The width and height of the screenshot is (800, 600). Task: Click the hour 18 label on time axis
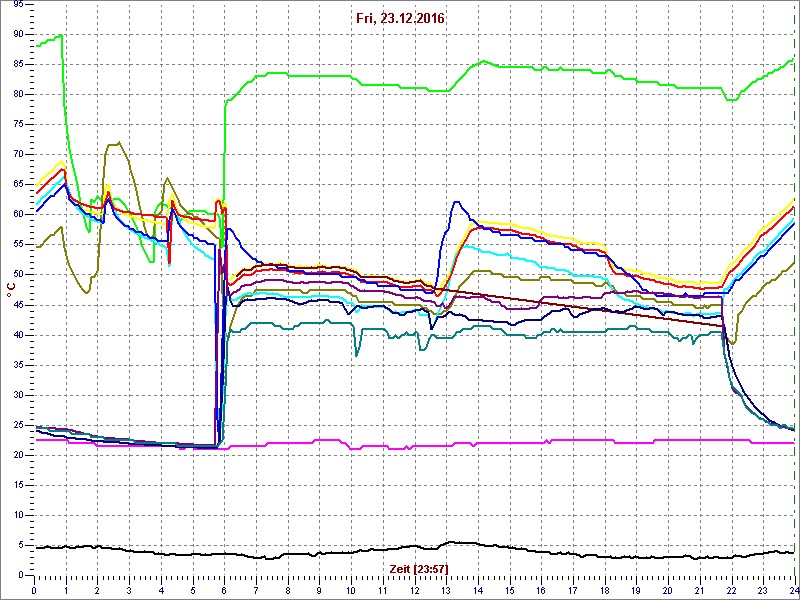pyautogui.click(x=604, y=590)
